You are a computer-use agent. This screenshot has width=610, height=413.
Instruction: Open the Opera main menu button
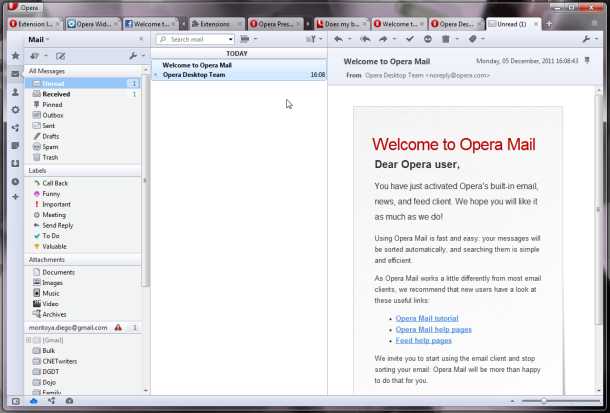tap(25, 7)
